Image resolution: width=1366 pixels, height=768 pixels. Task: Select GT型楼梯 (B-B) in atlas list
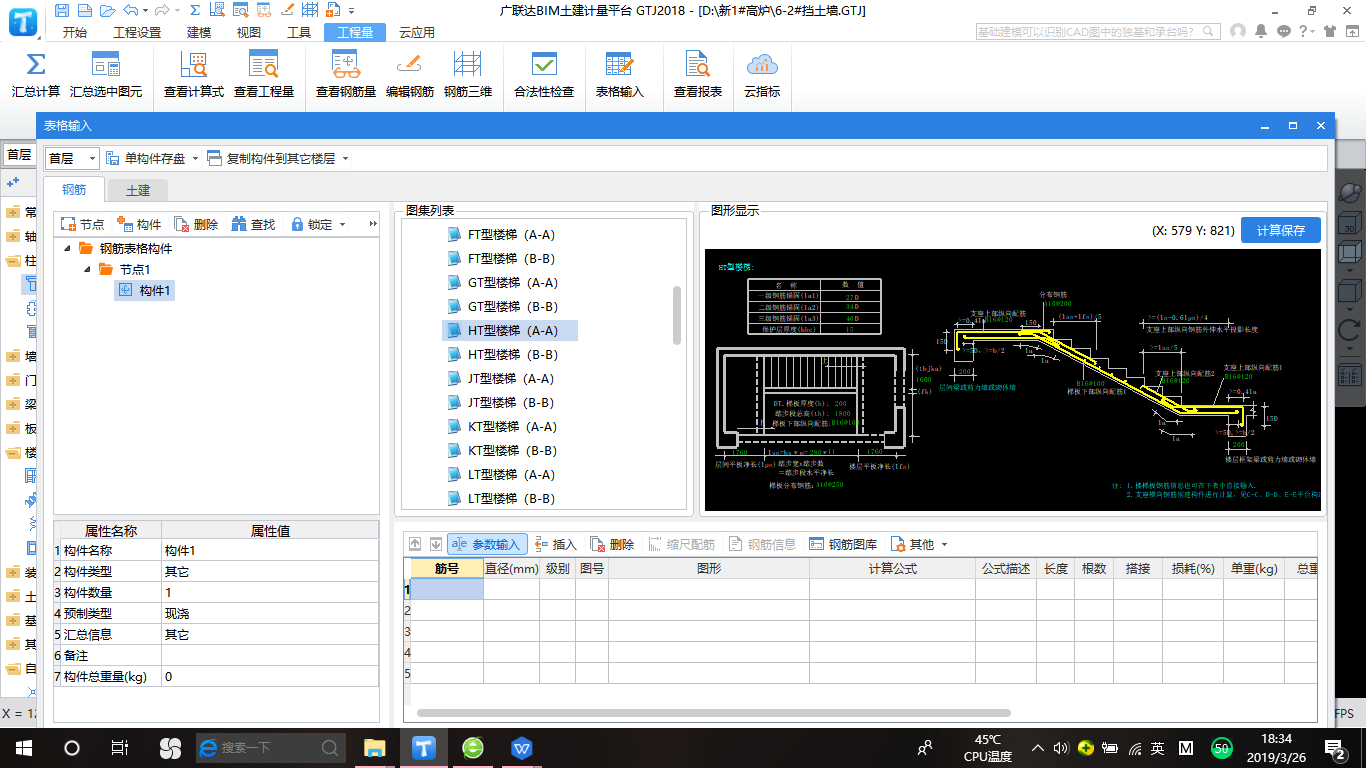pos(500,307)
